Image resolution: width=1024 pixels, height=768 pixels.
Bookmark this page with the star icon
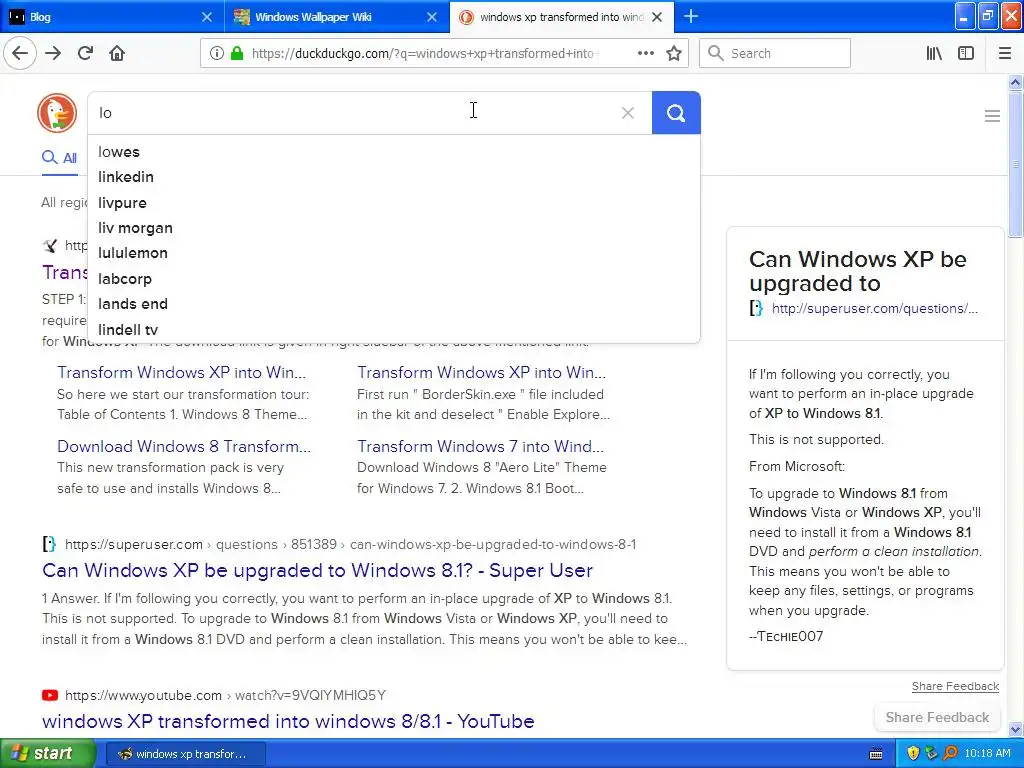point(674,53)
